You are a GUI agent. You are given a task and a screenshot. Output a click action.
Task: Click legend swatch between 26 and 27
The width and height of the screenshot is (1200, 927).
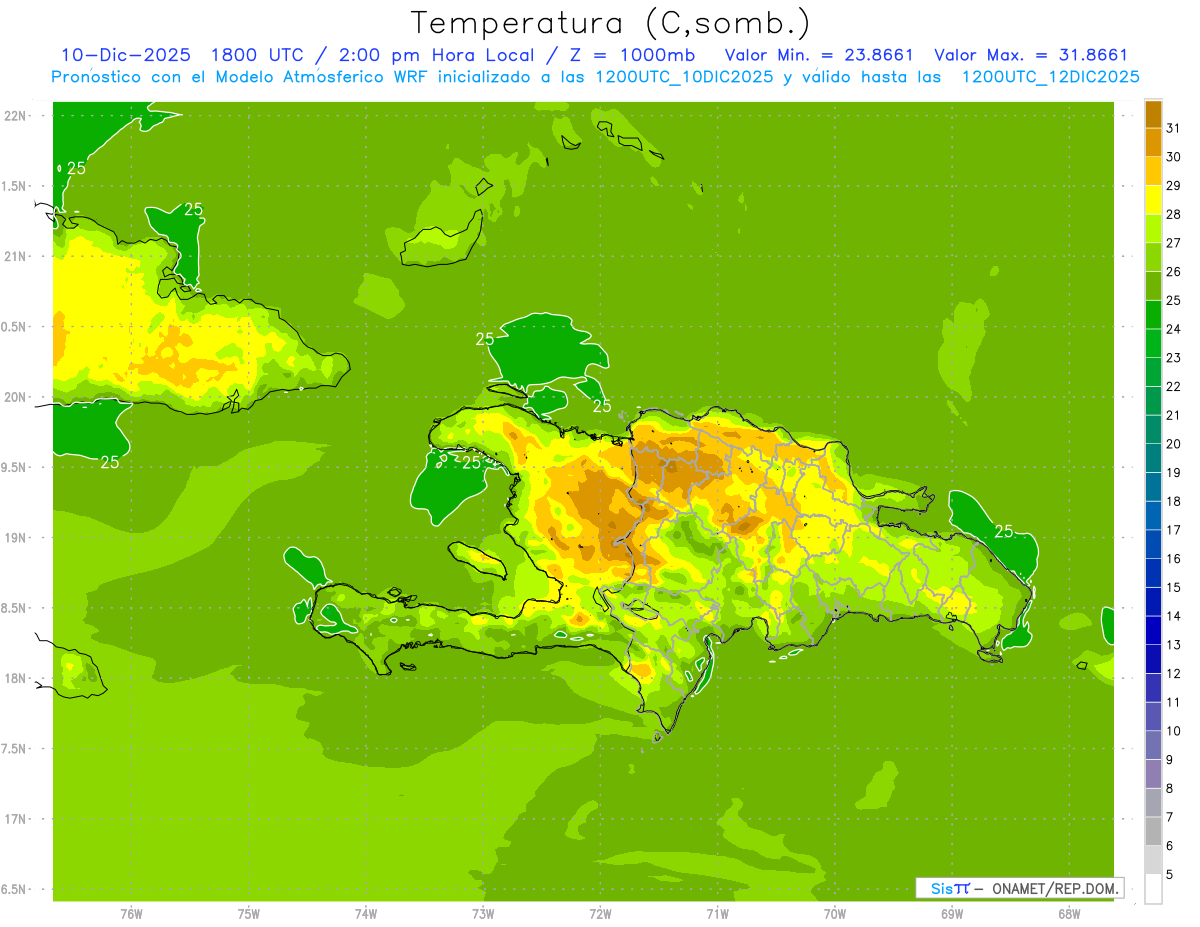[x=1153, y=257]
